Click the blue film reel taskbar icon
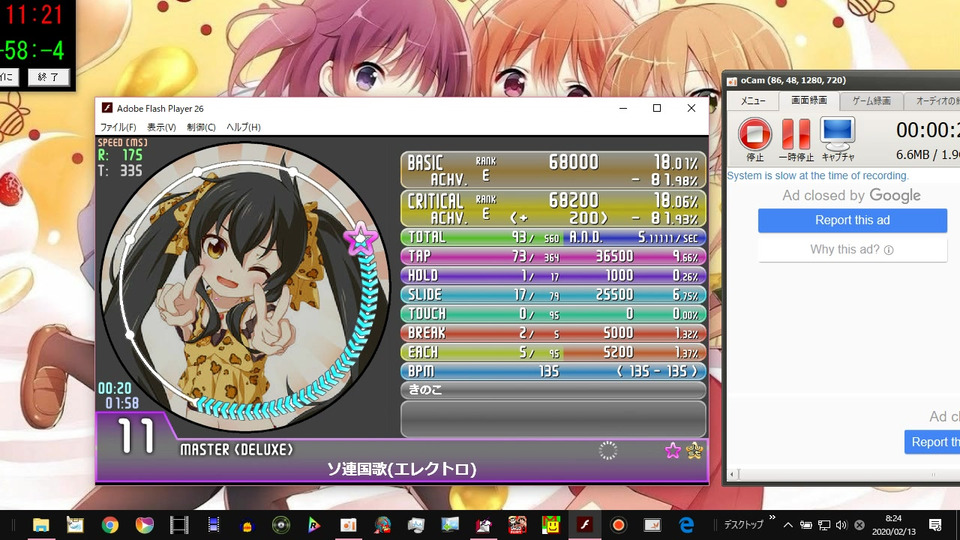Viewport: 960px width, 540px height. click(213, 525)
